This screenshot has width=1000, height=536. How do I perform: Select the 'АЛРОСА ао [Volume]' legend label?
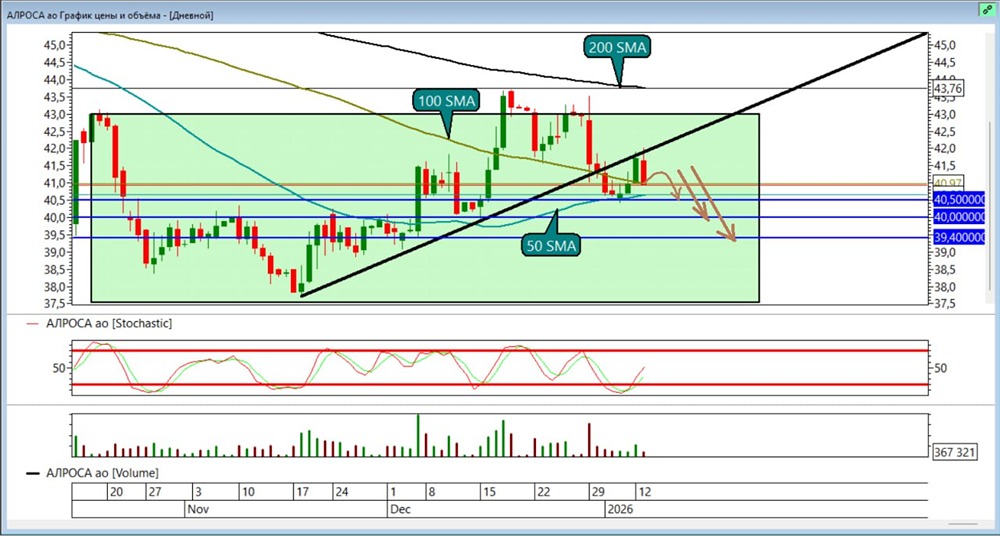coord(102,473)
